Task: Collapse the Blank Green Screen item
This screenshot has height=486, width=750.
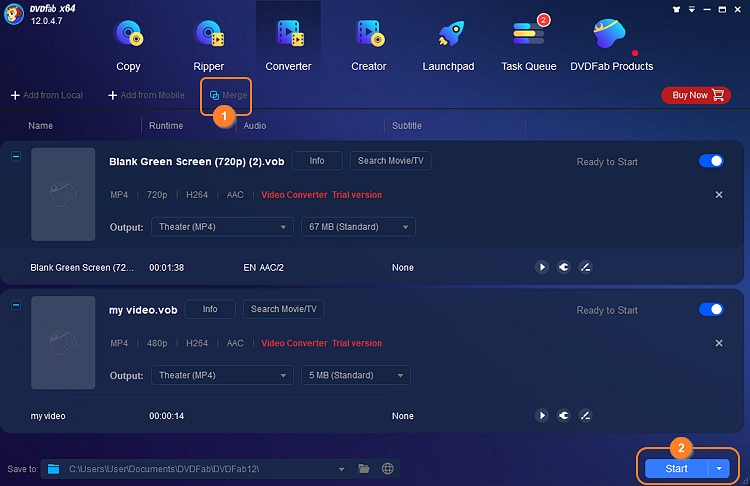Action: pos(16,156)
